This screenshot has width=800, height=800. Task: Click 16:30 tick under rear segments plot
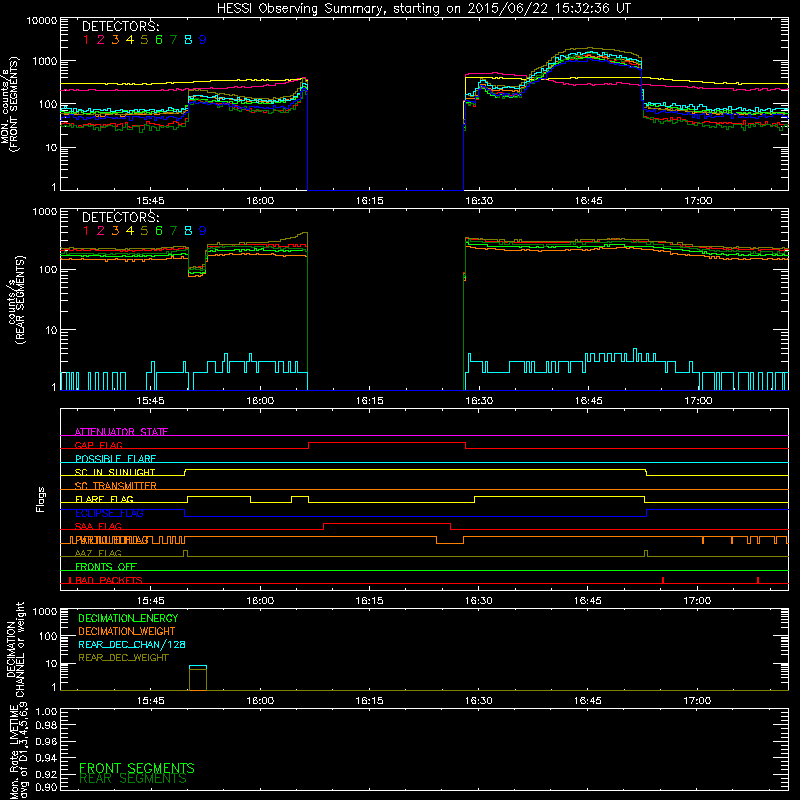coord(479,401)
